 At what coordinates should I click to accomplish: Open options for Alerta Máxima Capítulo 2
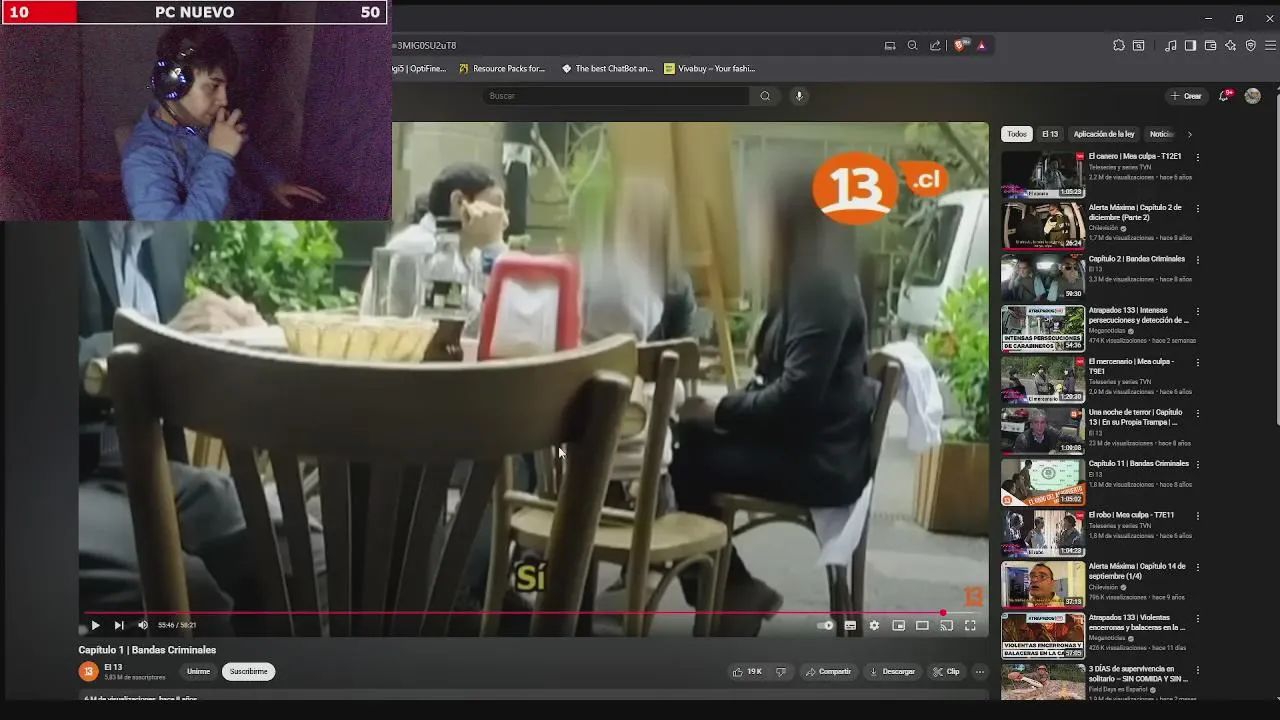click(x=1198, y=208)
